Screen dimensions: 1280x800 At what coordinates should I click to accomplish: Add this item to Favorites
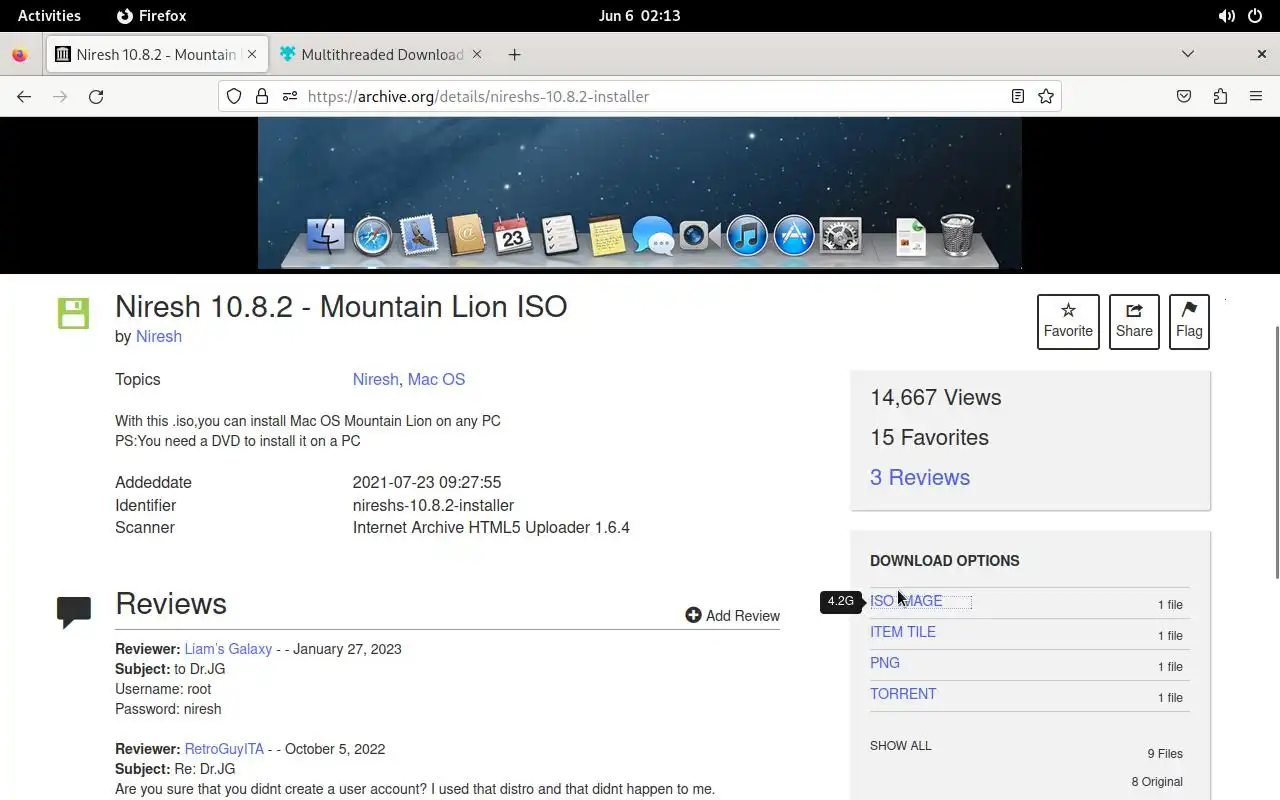(1068, 322)
